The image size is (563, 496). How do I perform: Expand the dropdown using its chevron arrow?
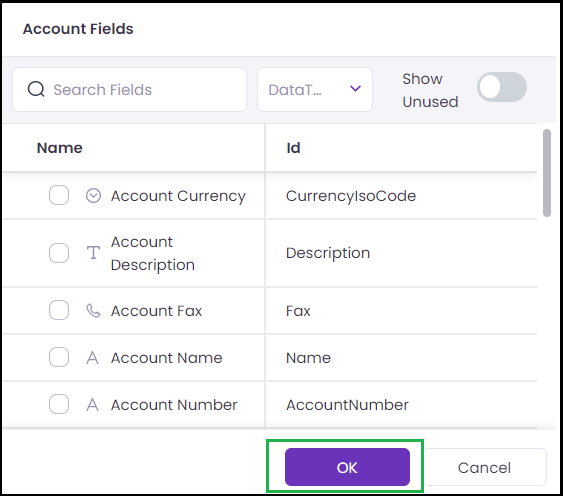point(355,89)
